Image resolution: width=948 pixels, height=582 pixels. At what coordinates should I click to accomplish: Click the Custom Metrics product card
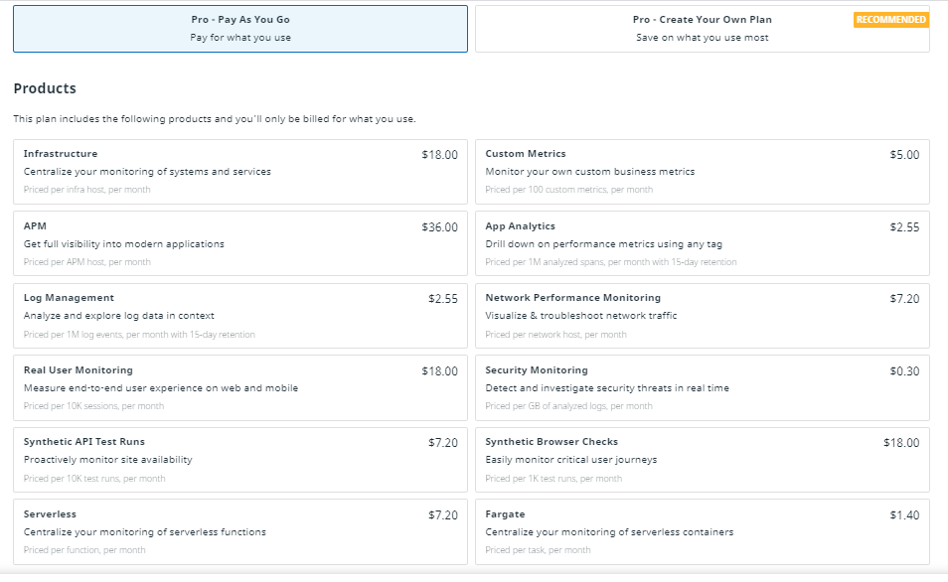(701, 171)
